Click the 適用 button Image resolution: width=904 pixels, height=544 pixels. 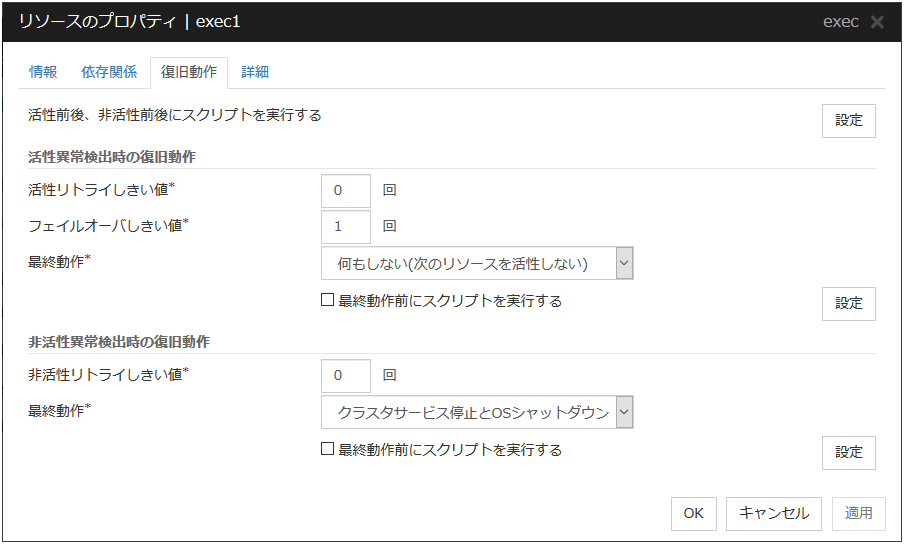[x=858, y=513]
